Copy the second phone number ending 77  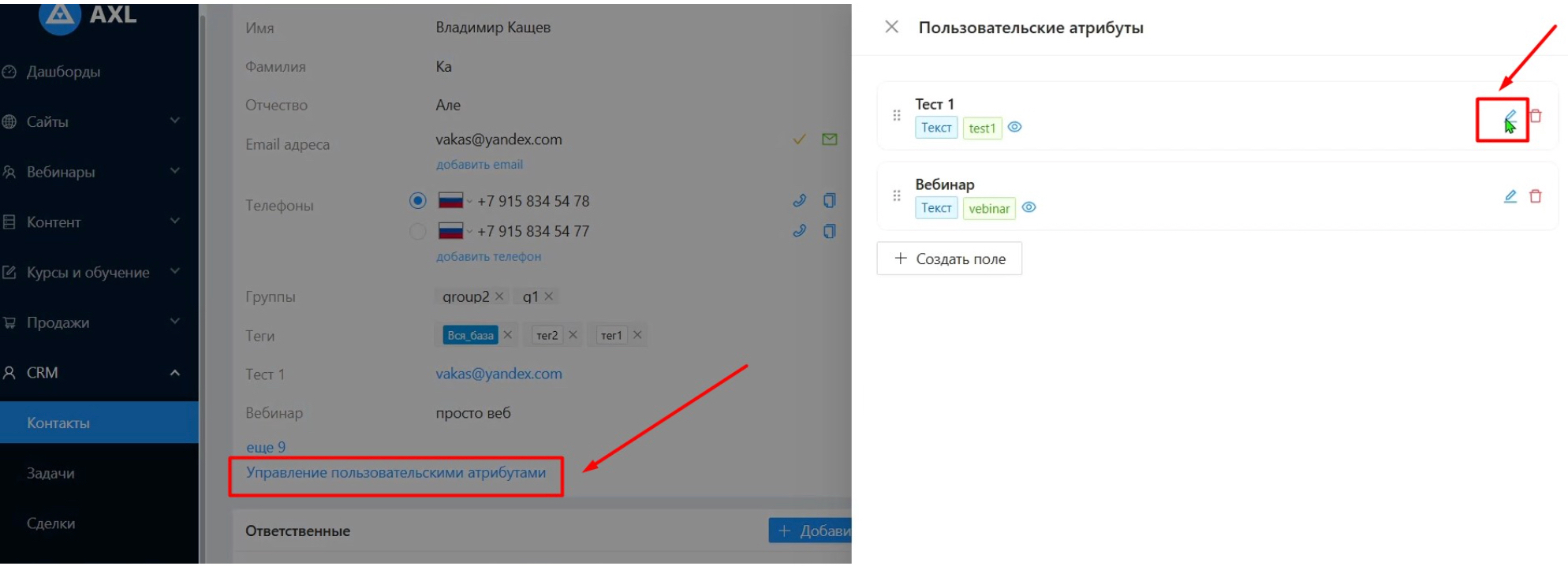tap(829, 231)
